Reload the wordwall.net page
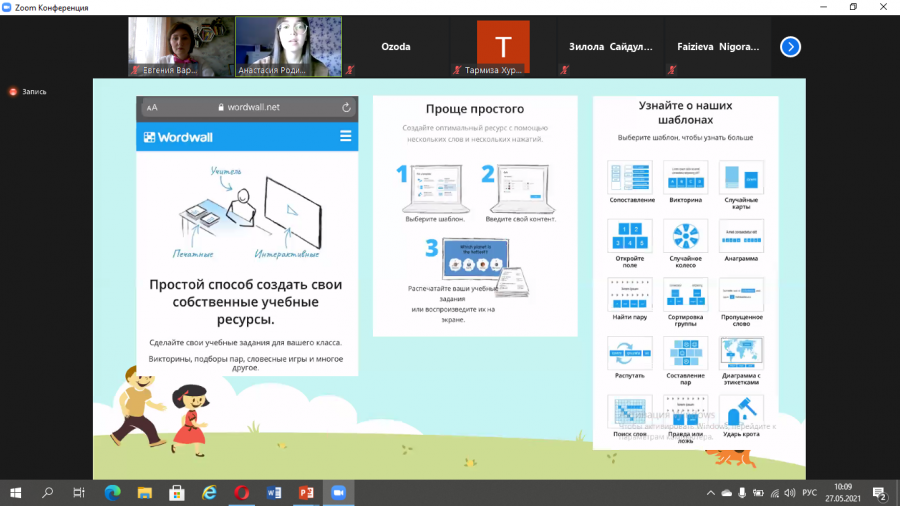This screenshot has height=506, width=900. pos(346,107)
